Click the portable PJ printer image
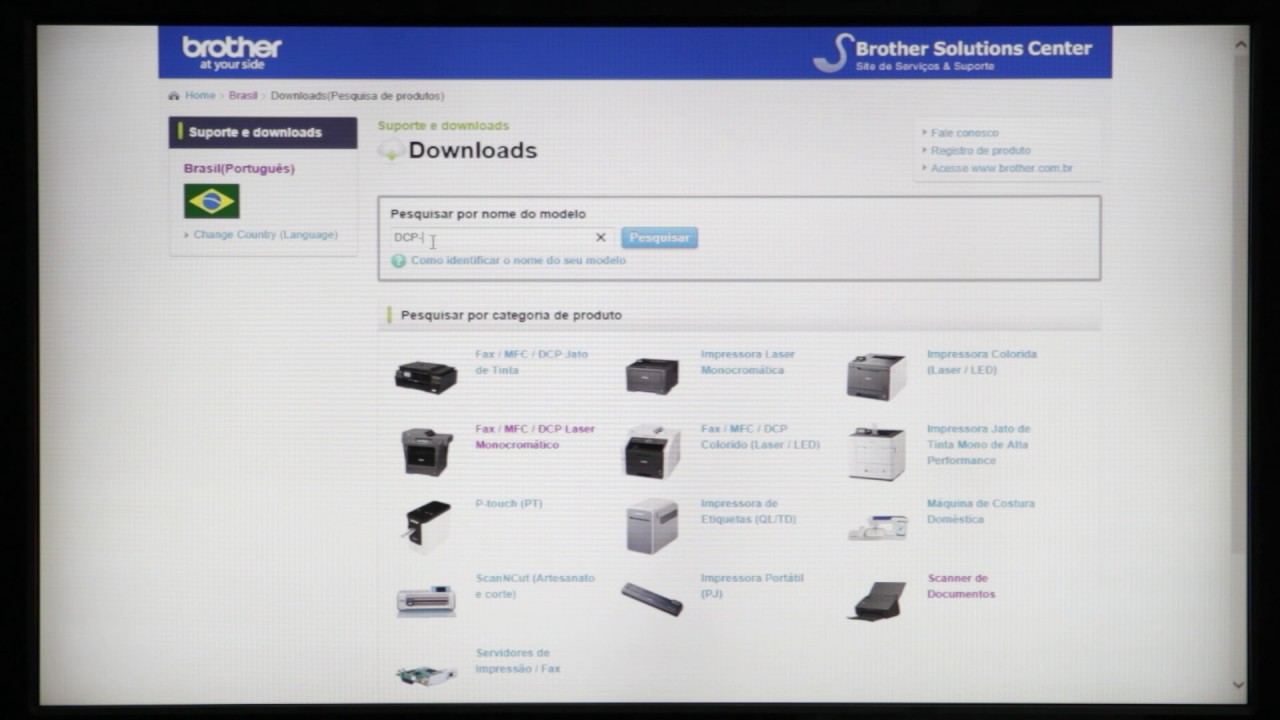Image resolution: width=1280 pixels, height=720 pixels. pyautogui.click(x=652, y=598)
